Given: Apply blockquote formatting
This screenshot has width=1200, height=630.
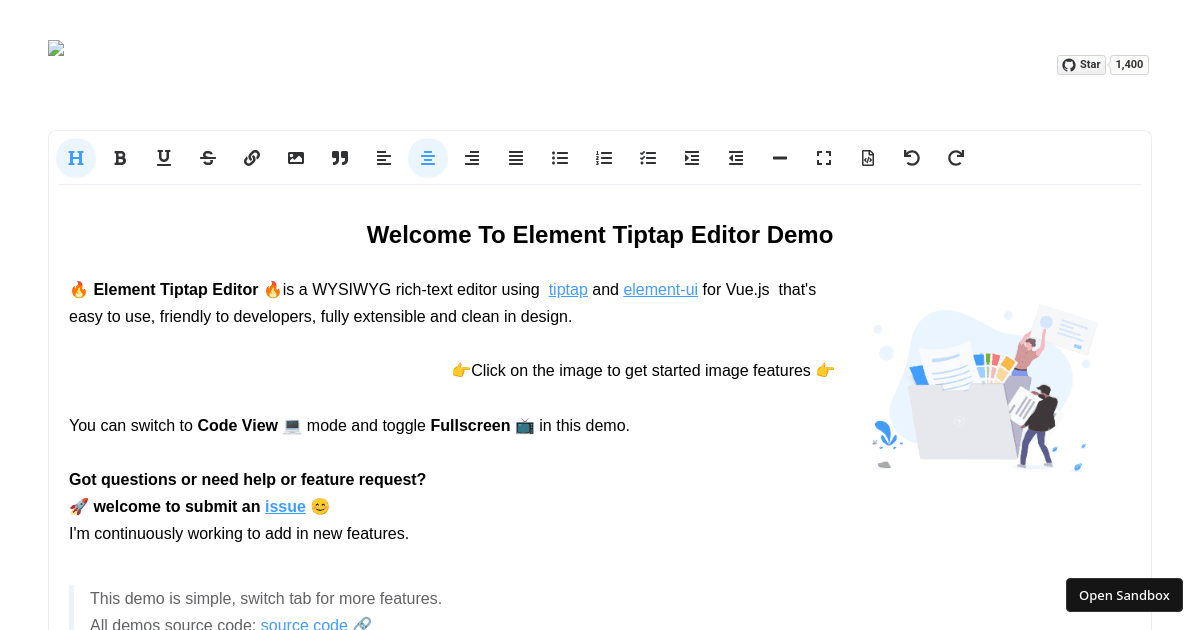Looking at the screenshot, I should click(340, 158).
